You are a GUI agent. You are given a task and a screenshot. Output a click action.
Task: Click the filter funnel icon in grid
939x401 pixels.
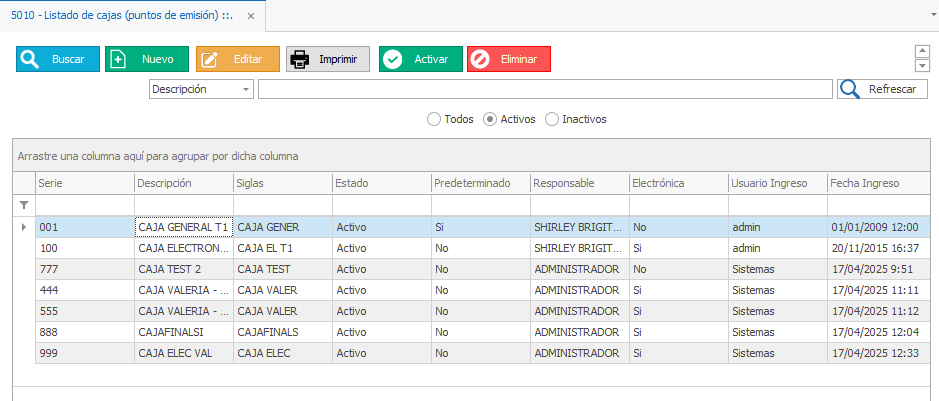(24, 205)
